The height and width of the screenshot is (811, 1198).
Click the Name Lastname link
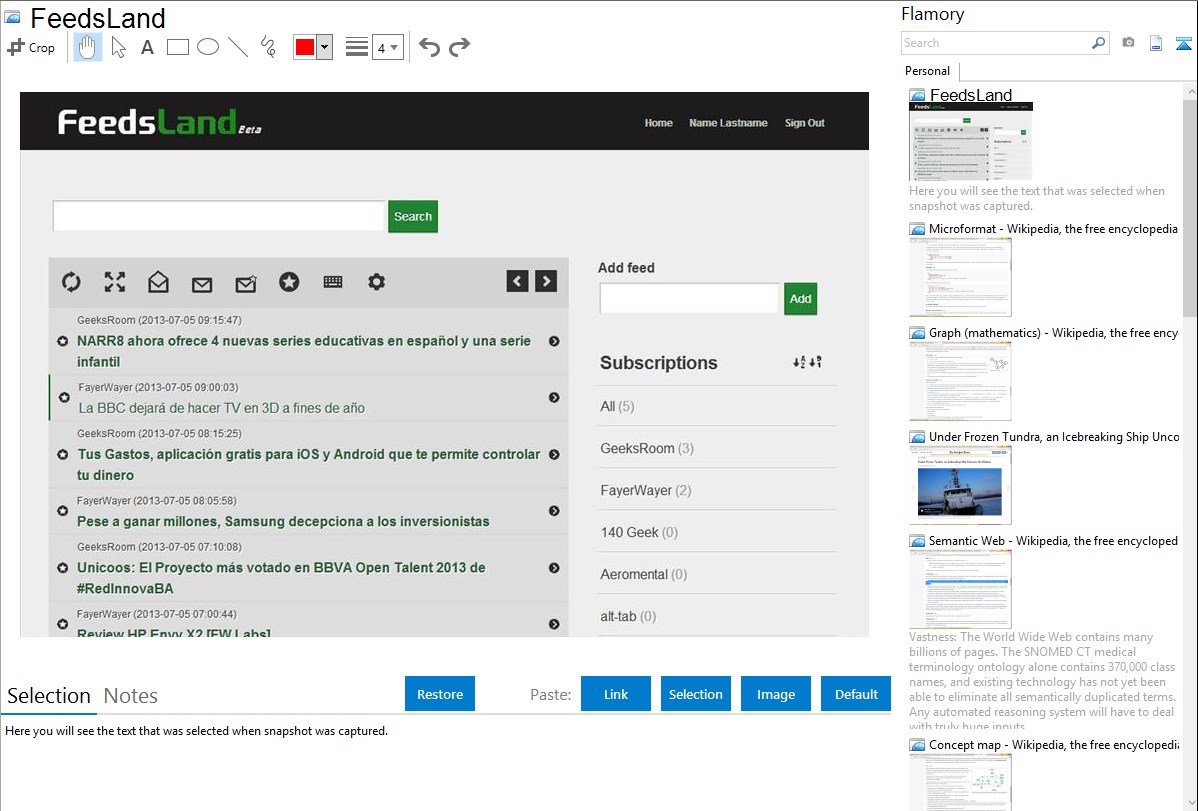pyautogui.click(x=728, y=123)
